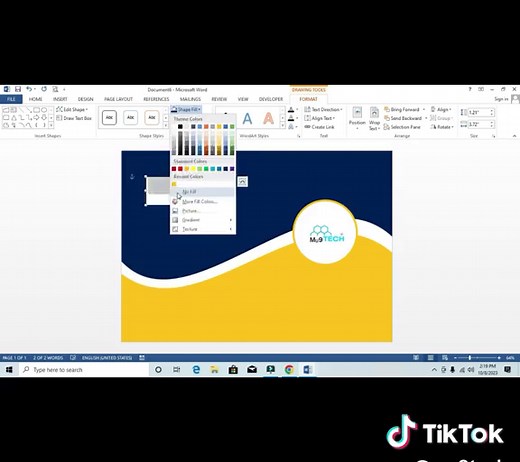Click the Read Mode view icon in status bar
Viewport: 520px width, 462px height.
tap(416, 358)
